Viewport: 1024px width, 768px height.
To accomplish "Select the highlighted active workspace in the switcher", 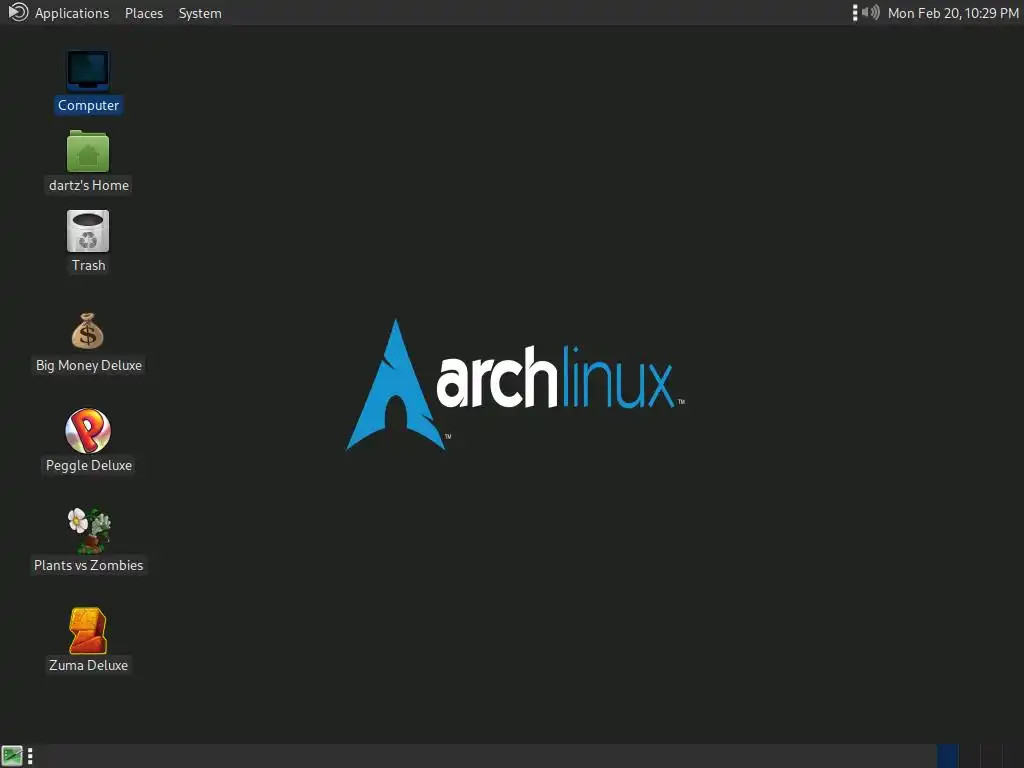I will coord(948,756).
